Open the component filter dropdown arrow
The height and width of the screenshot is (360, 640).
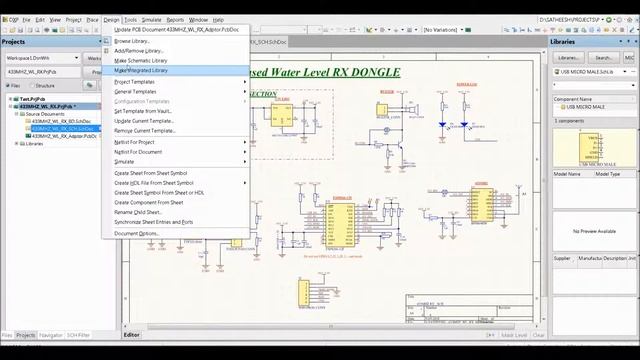[633, 85]
